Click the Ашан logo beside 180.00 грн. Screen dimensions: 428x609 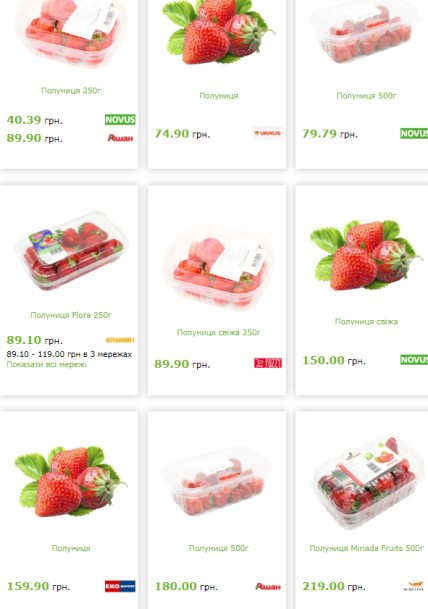[x=268, y=586]
